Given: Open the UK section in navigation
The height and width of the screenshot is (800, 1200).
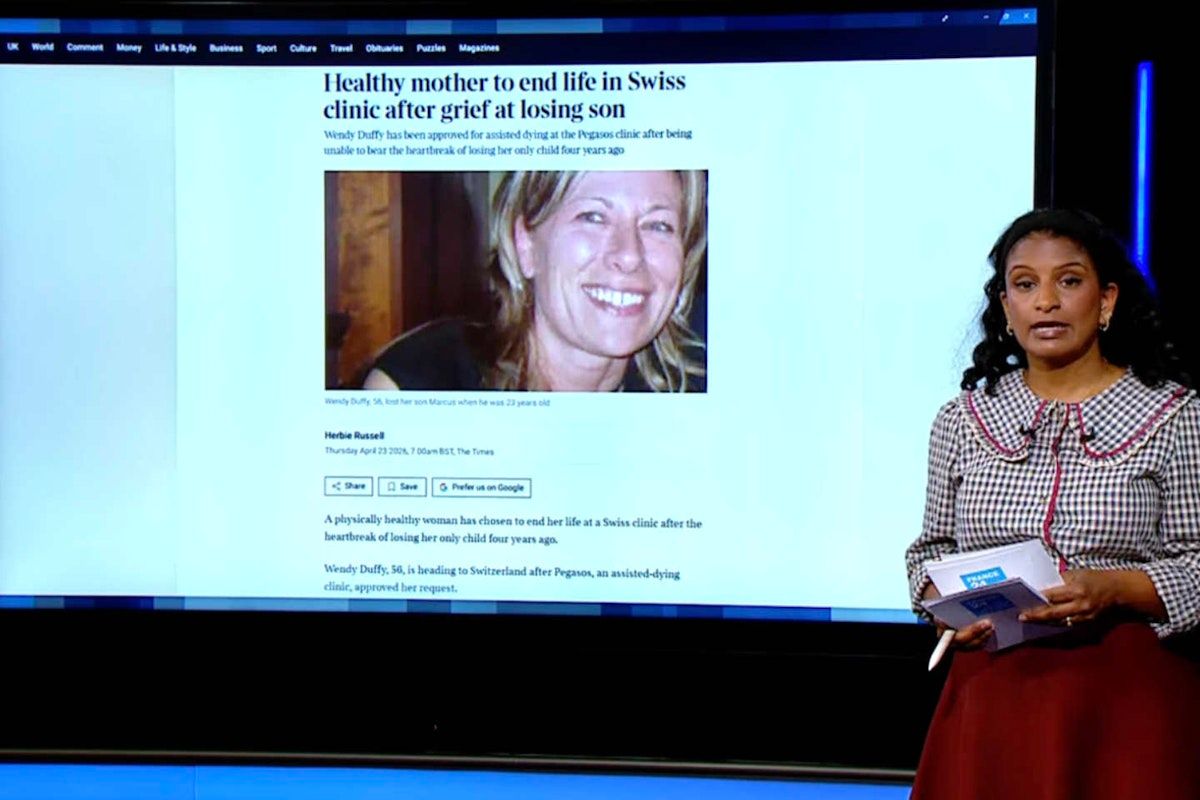Looking at the screenshot, I should [13, 47].
